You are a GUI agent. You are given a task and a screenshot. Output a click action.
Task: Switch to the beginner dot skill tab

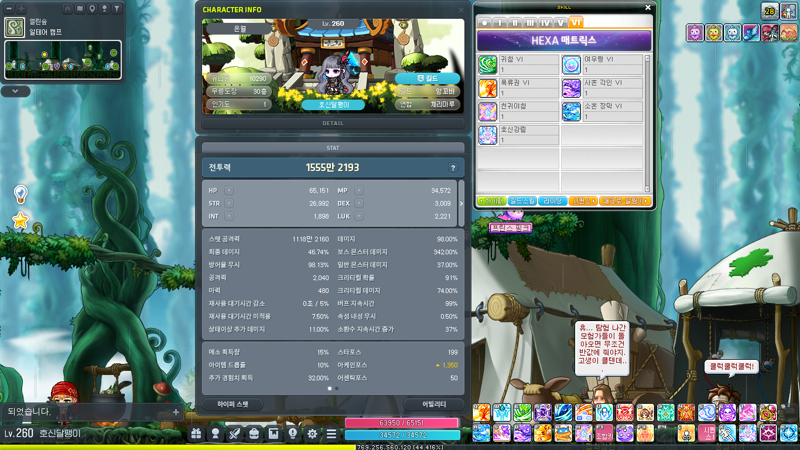485,23
